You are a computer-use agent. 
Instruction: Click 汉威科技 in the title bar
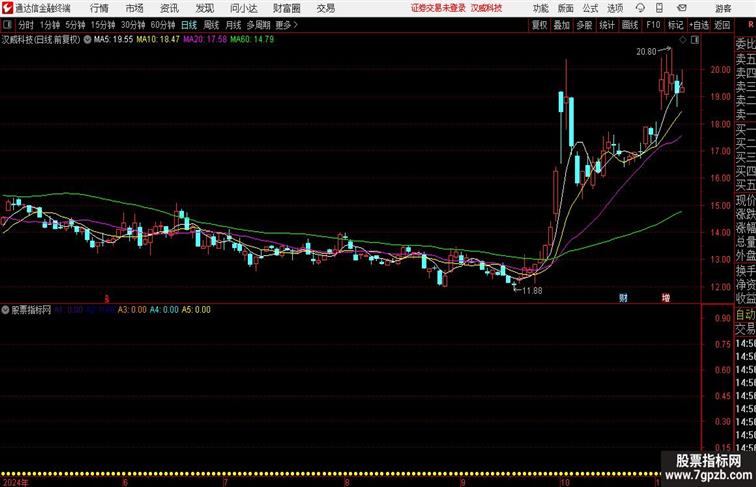[486, 8]
